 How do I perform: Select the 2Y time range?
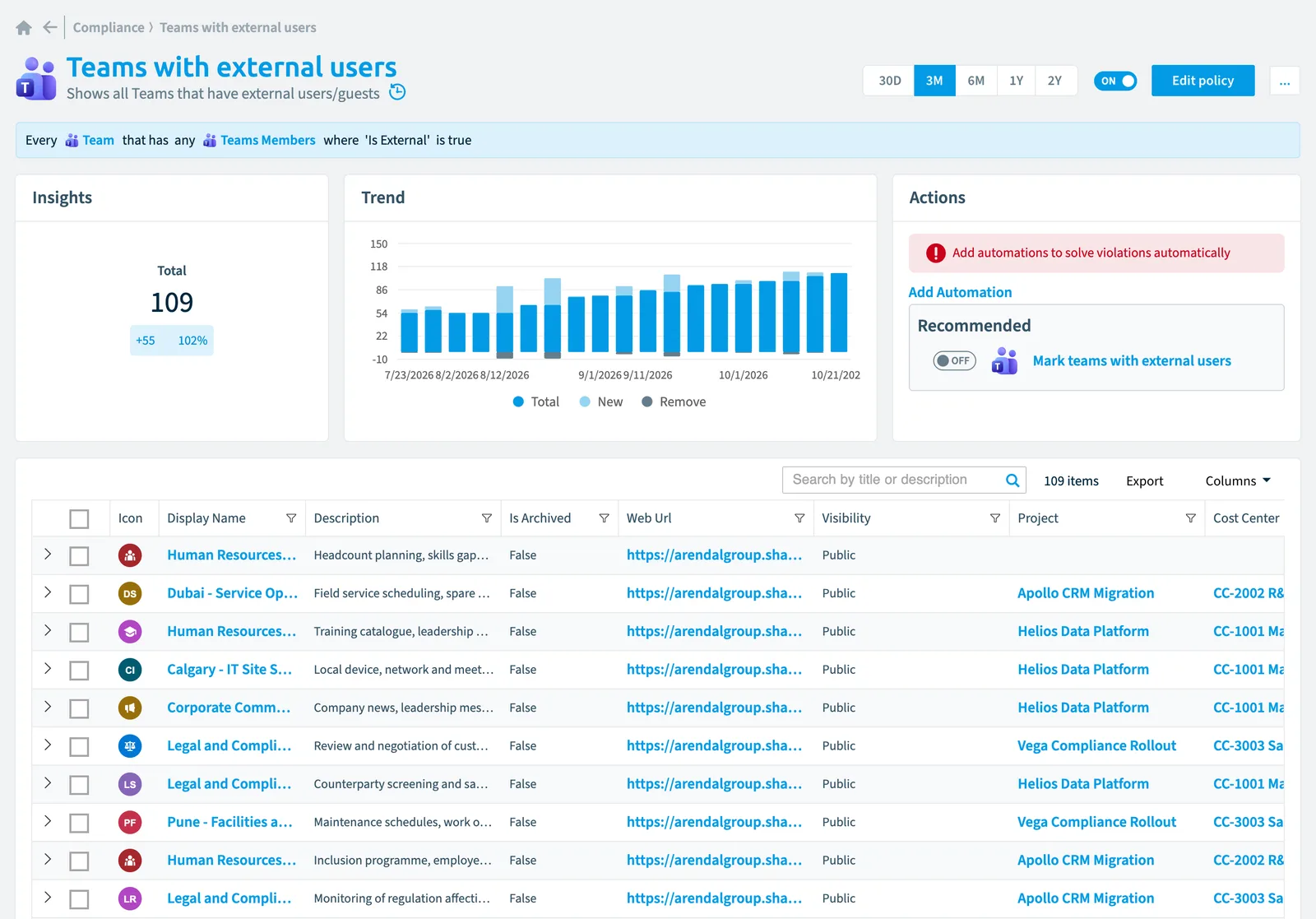(x=1055, y=81)
